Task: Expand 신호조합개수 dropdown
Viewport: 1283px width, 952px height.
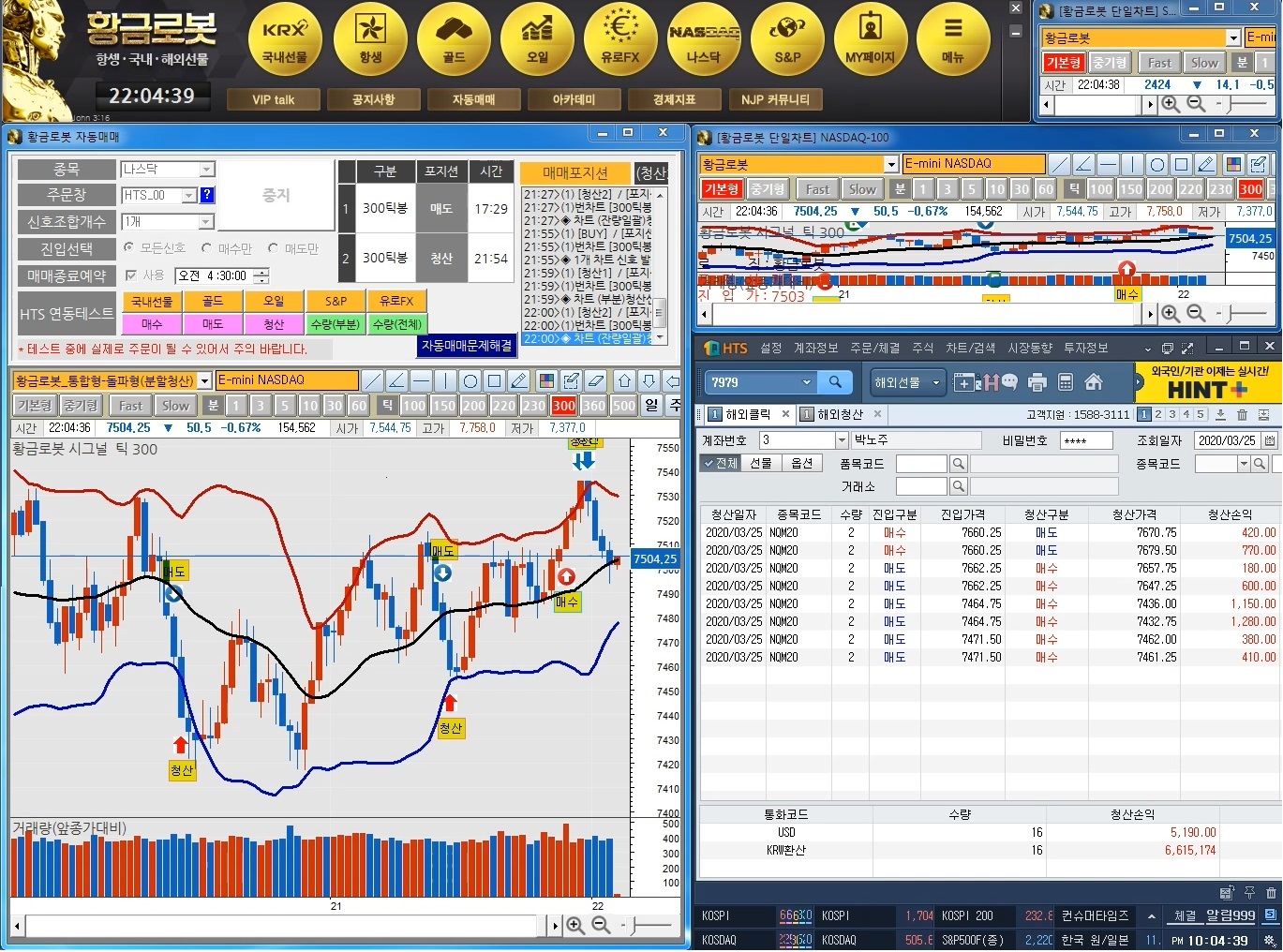Action: pyautogui.click(x=207, y=222)
